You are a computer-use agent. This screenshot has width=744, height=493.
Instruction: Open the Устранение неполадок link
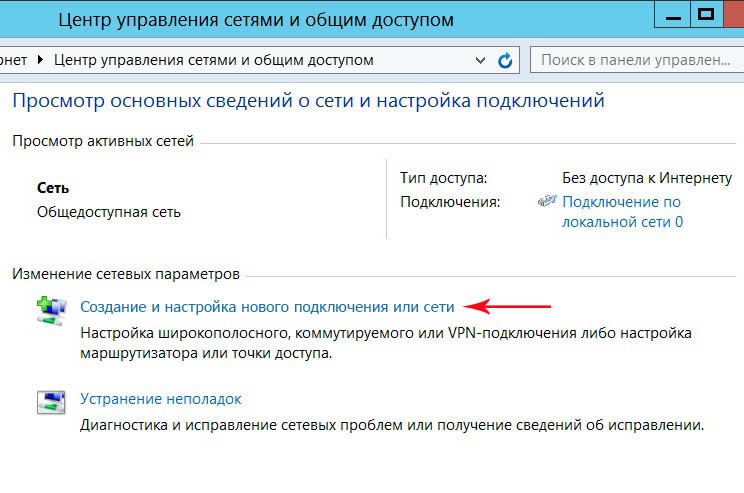pyautogui.click(x=161, y=399)
